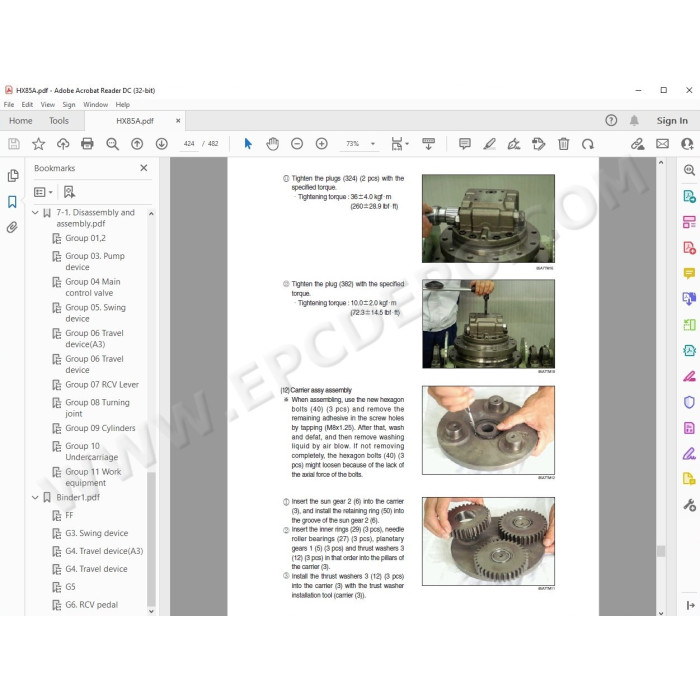Open bookmark G3. Swing device
Screen dimensions: 700x700
(96, 533)
